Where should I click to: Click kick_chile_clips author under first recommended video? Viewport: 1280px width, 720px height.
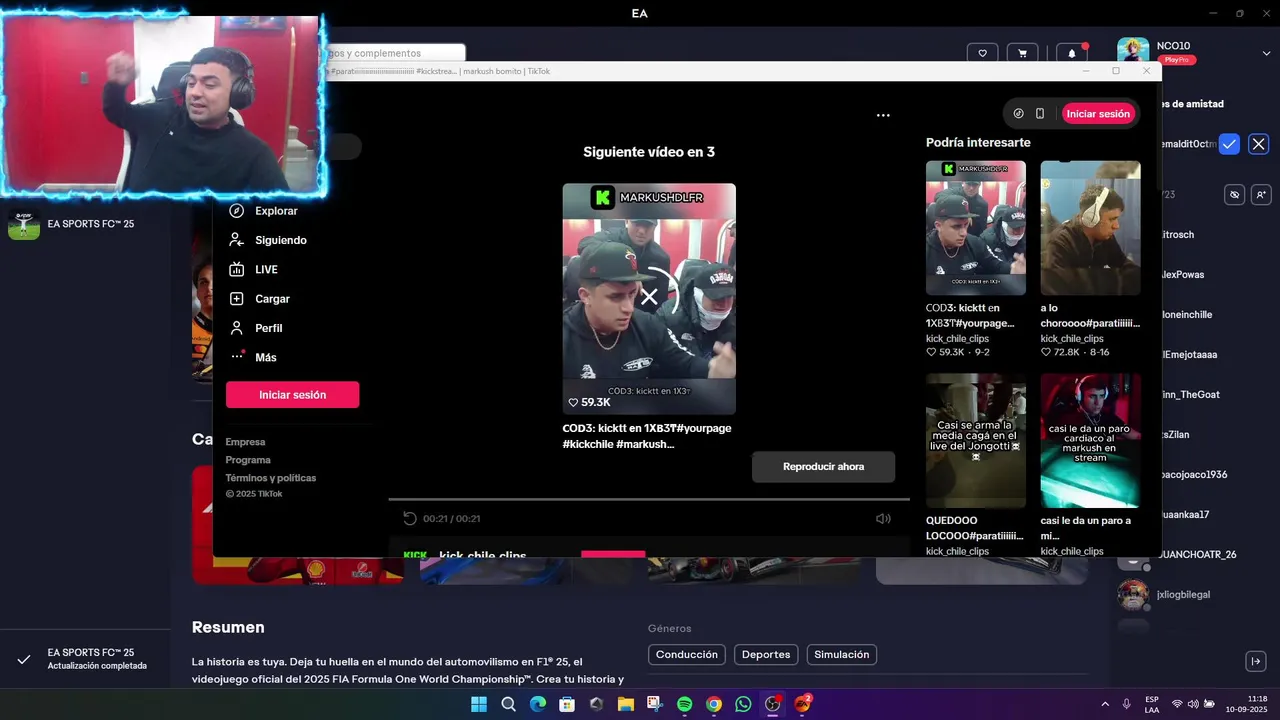(x=957, y=339)
